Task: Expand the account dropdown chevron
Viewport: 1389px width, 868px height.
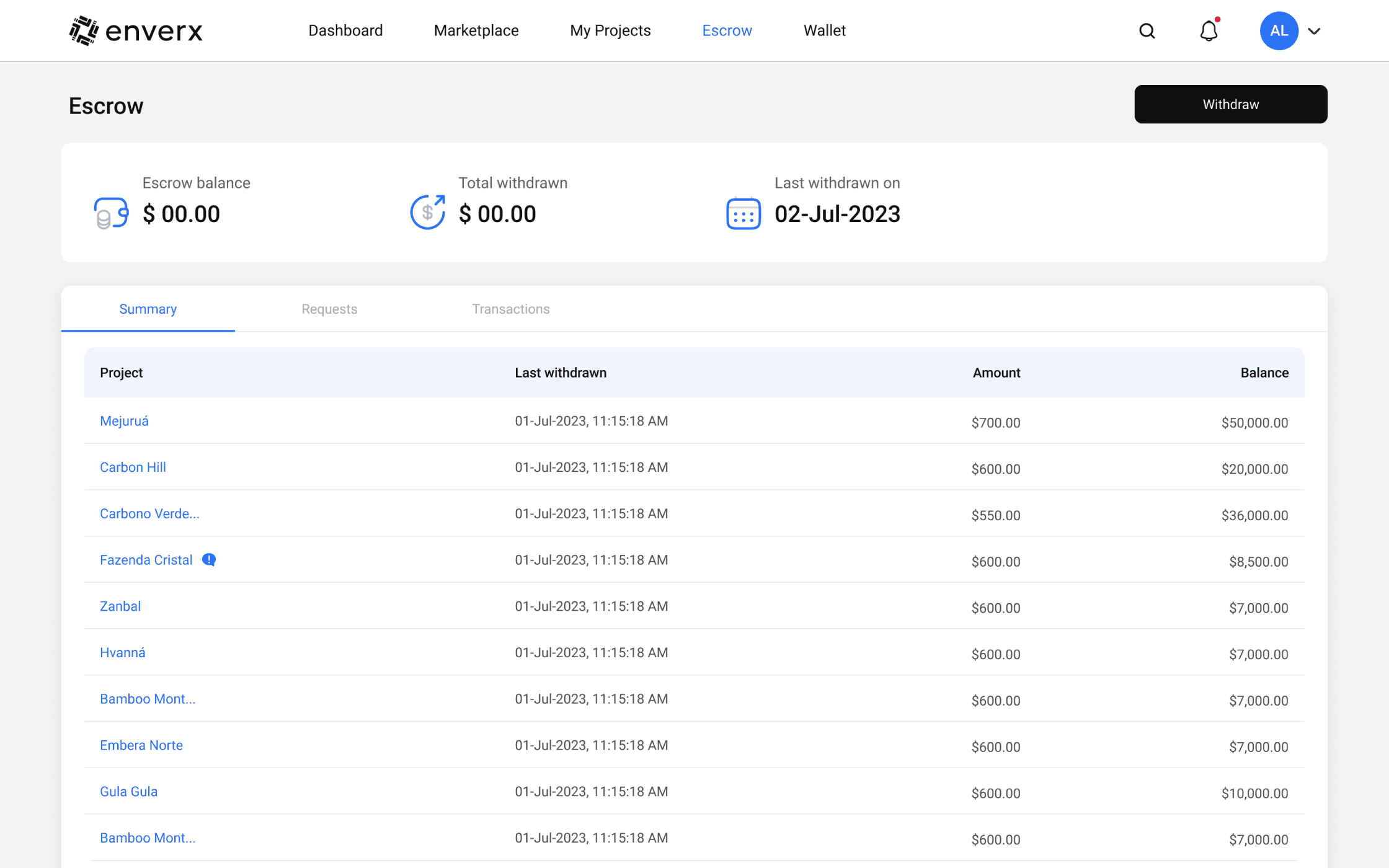Action: [x=1314, y=31]
